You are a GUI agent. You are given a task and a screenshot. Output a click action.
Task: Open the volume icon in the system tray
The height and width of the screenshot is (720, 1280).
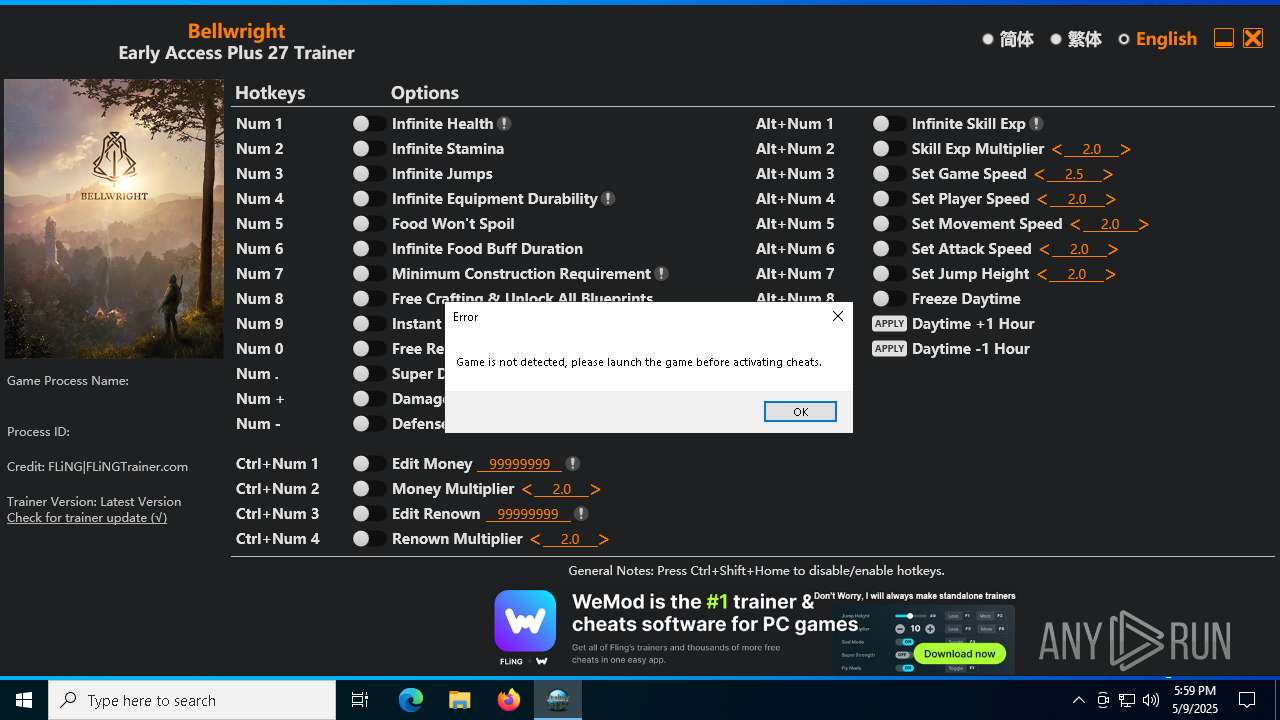coord(1151,700)
